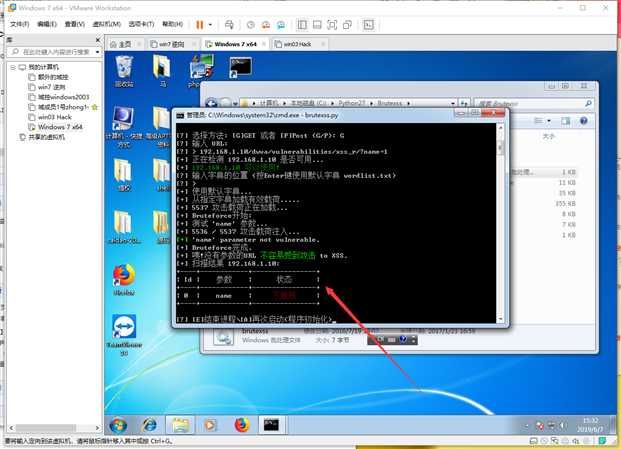This screenshot has width=621, height=449.
Task: Toggle the library sidebar view icon
Action: coord(302,25)
